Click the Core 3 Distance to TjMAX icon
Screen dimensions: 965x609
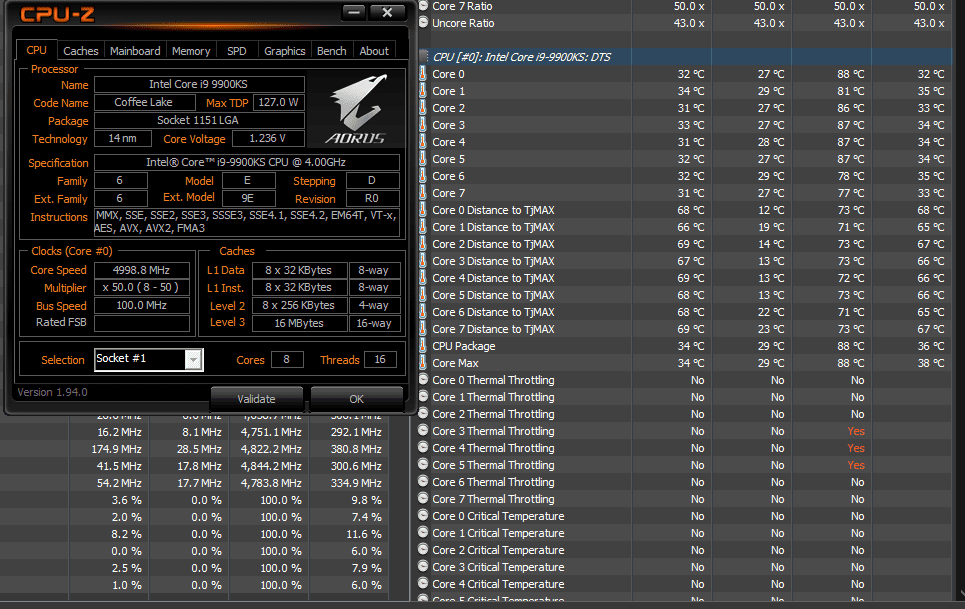pos(423,261)
